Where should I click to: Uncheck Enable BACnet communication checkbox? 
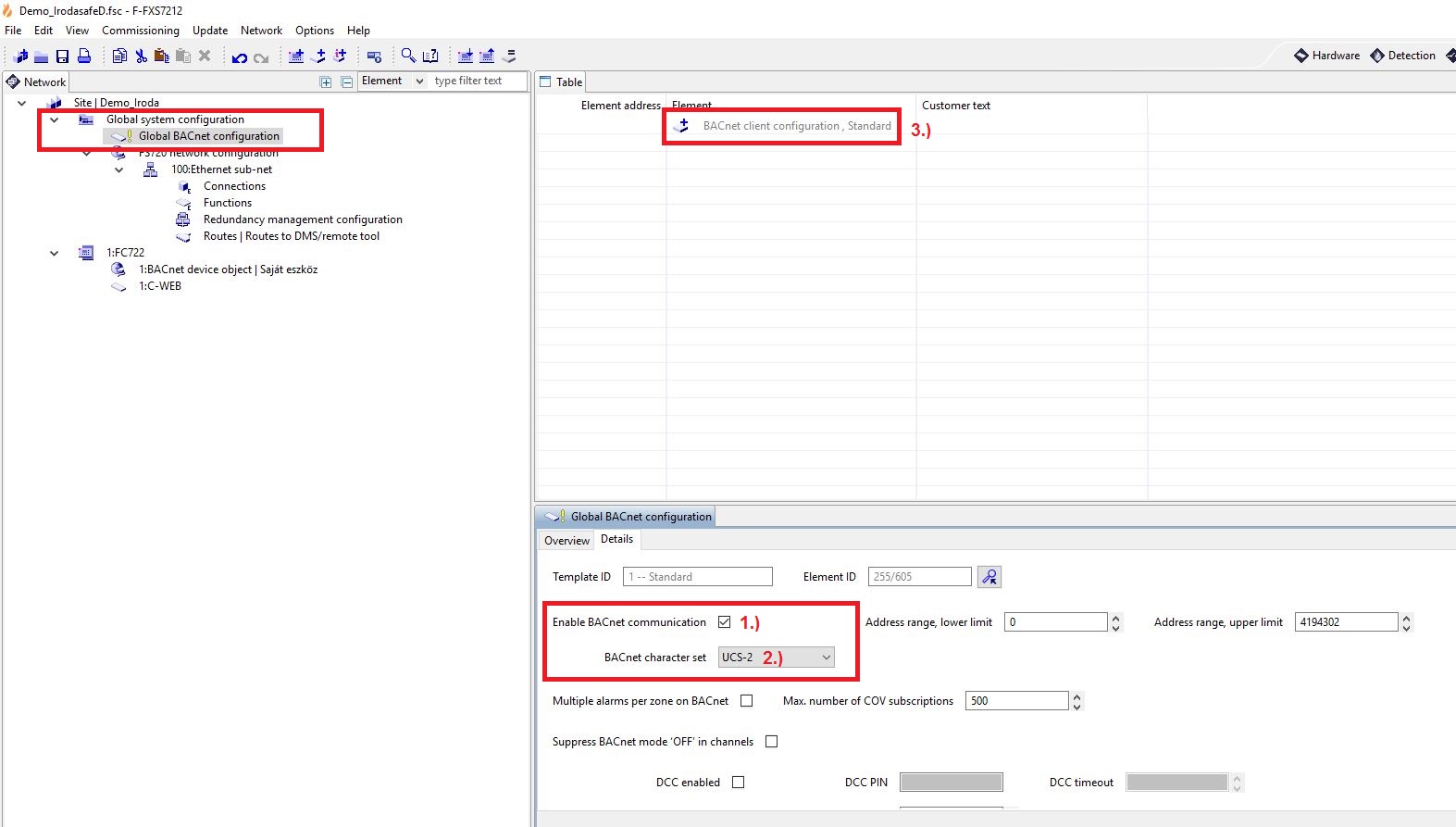pyautogui.click(x=724, y=622)
